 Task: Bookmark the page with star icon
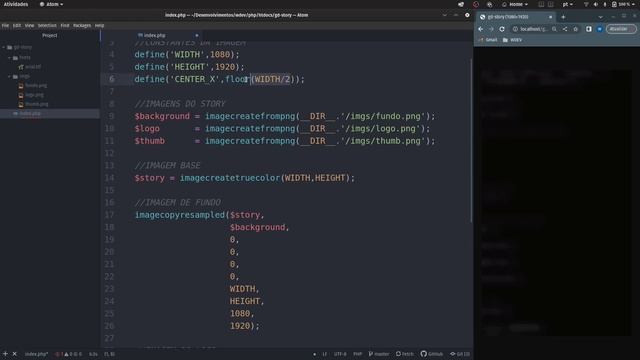tap(576, 29)
